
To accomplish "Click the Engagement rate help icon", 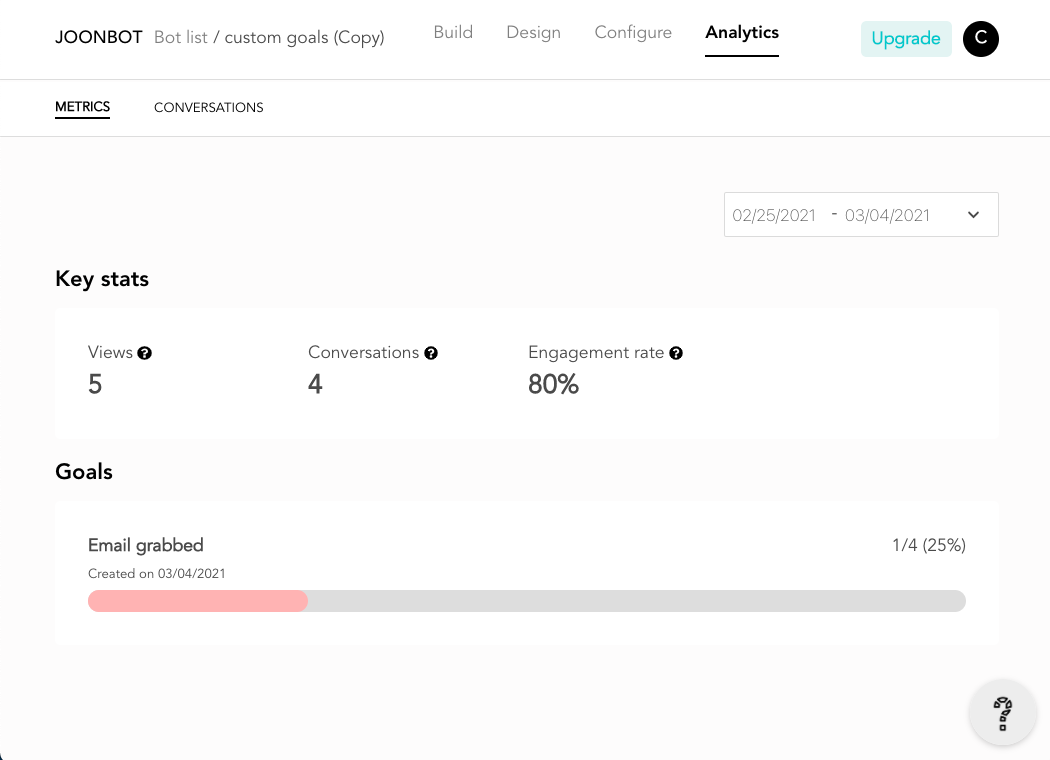I will [x=676, y=353].
